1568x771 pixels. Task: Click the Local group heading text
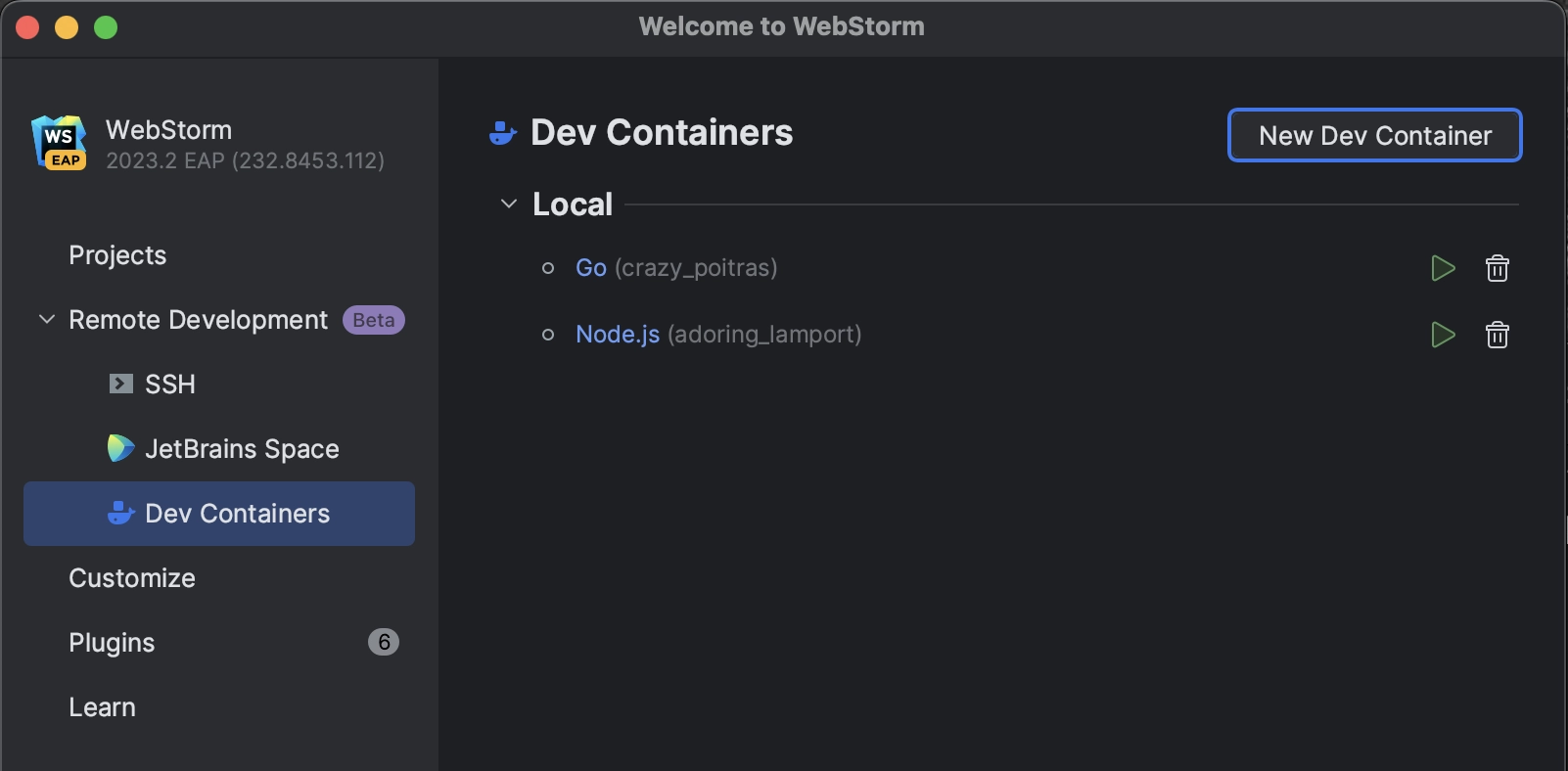tap(573, 204)
